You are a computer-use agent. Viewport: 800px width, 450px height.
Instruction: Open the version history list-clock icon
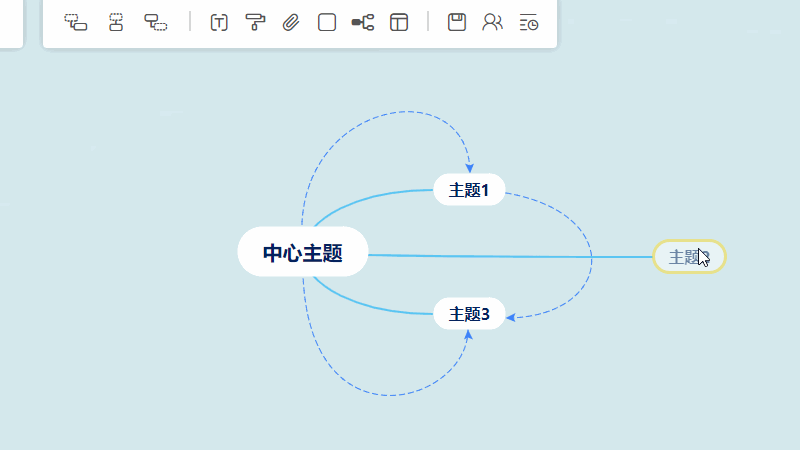click(x=529, y=22)
